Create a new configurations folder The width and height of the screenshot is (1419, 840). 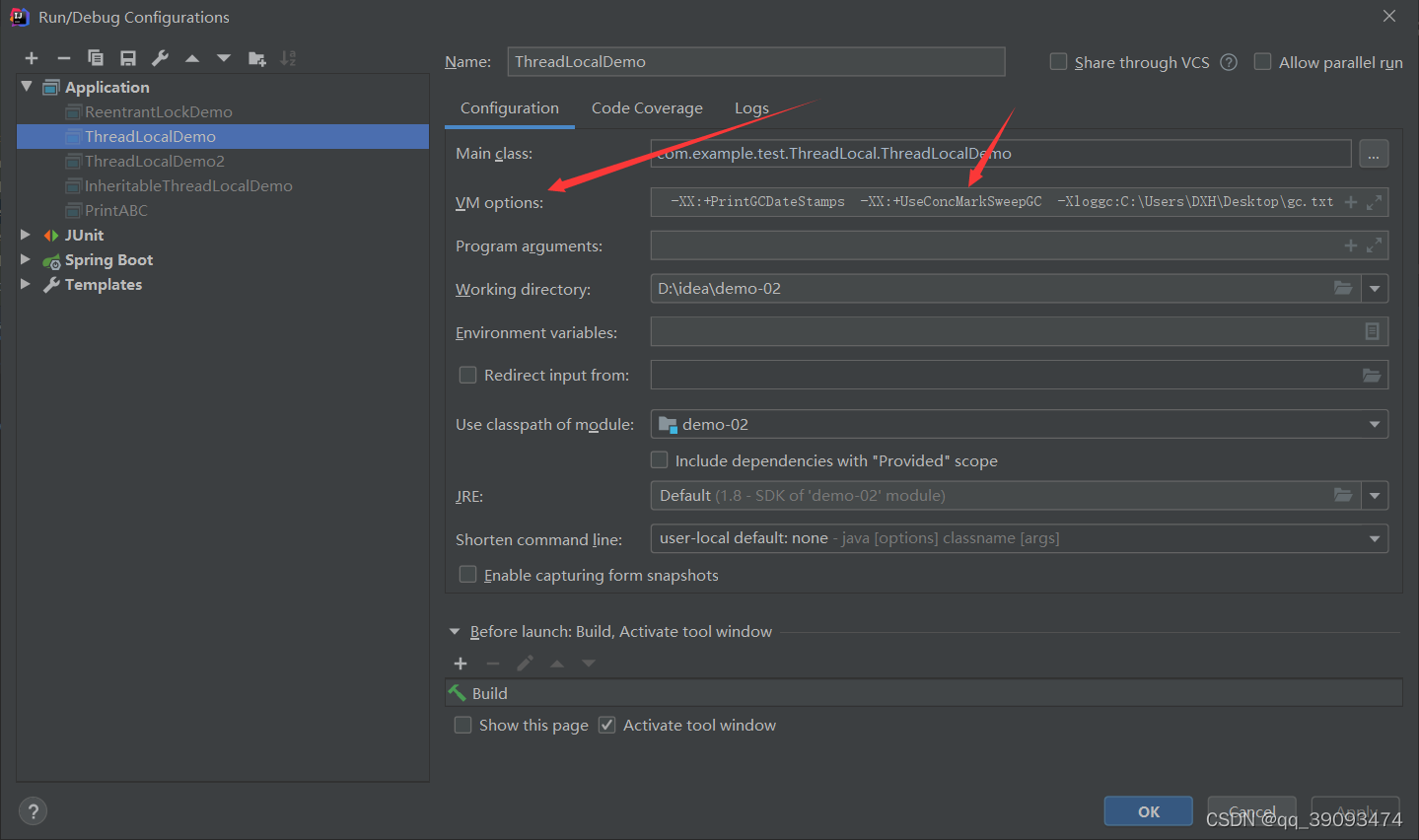(257, 59)
